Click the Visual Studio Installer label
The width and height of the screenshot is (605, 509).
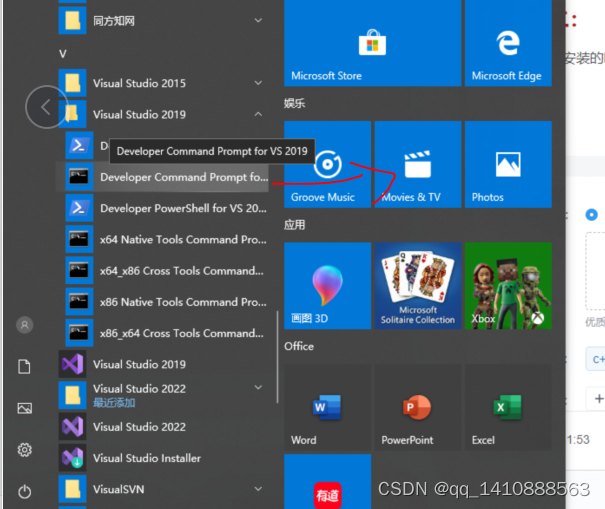pos(147,458)
